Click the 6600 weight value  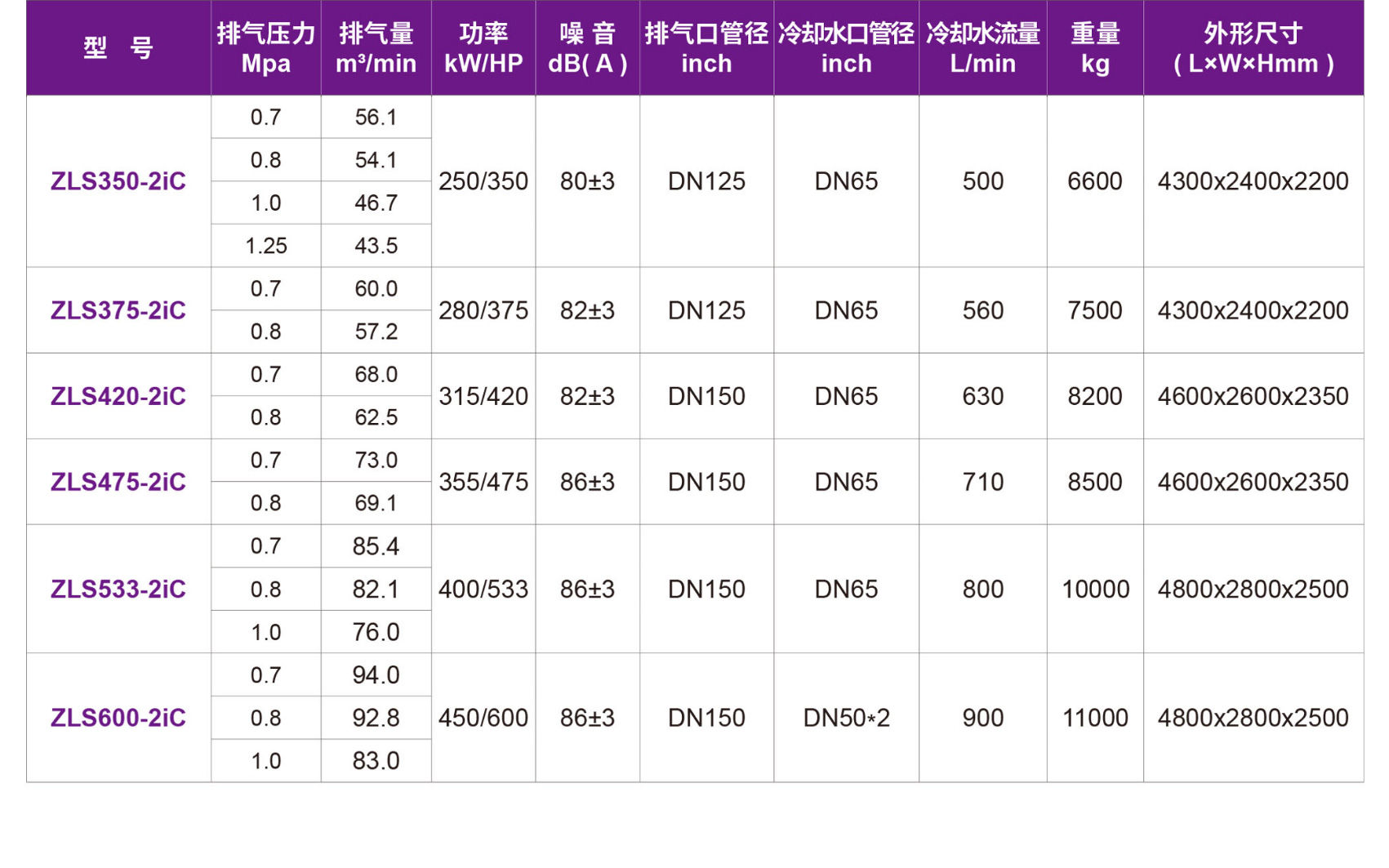tap(1096, 181)
